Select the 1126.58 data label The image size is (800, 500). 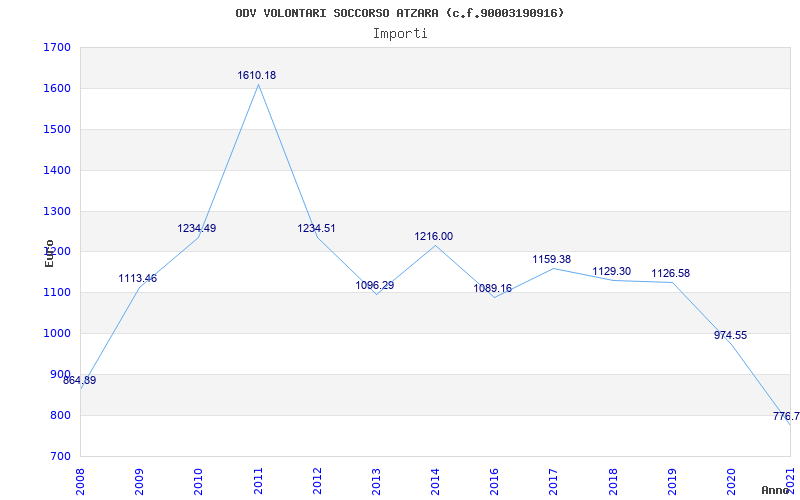point(670,273)
